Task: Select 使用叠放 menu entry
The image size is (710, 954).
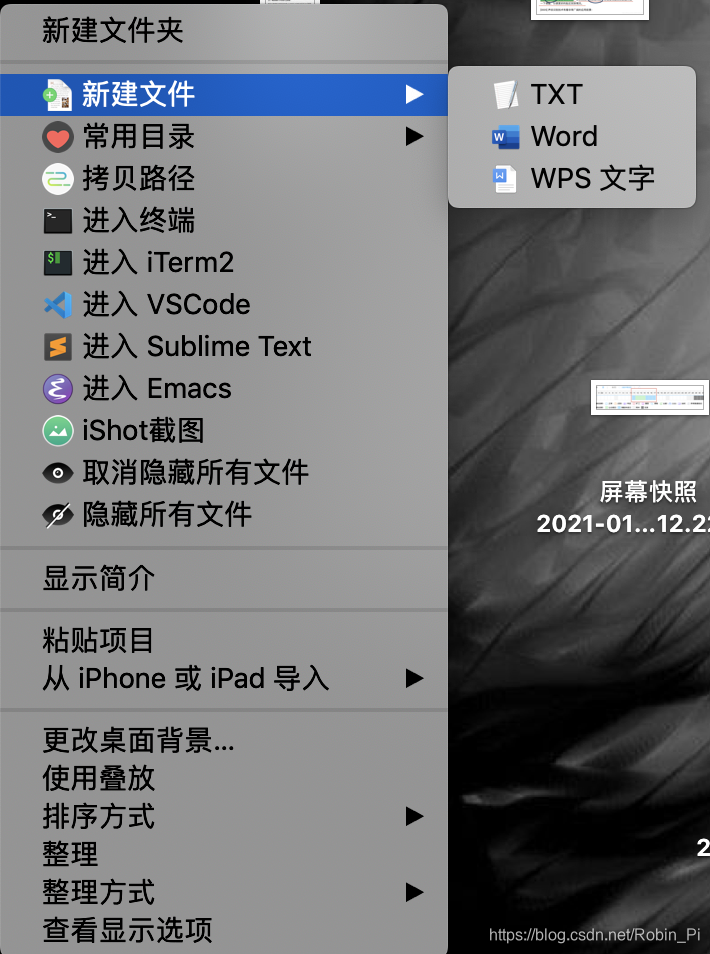Action: pyautogui.click(x=224, y=778)
